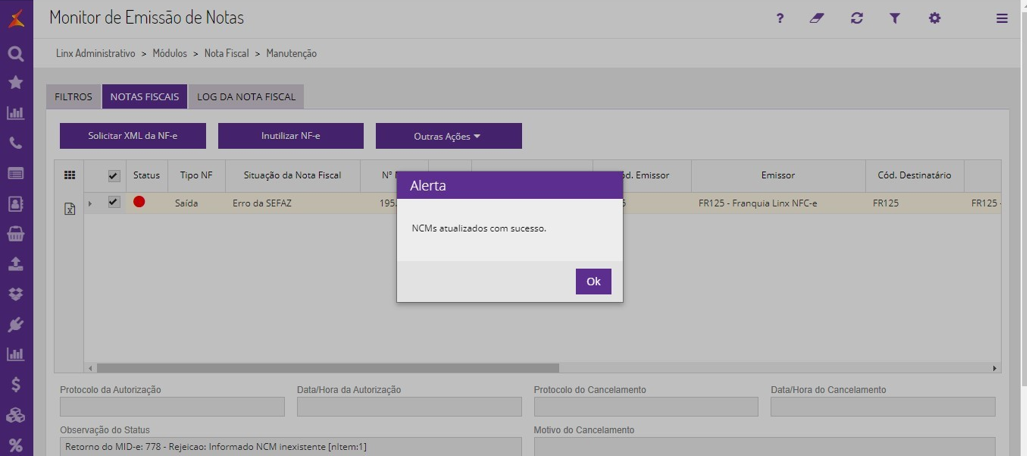The image size is (1027, 458).
Task: Click the Nota Fiscal breadcrumb link
Action: click(227, 54)
